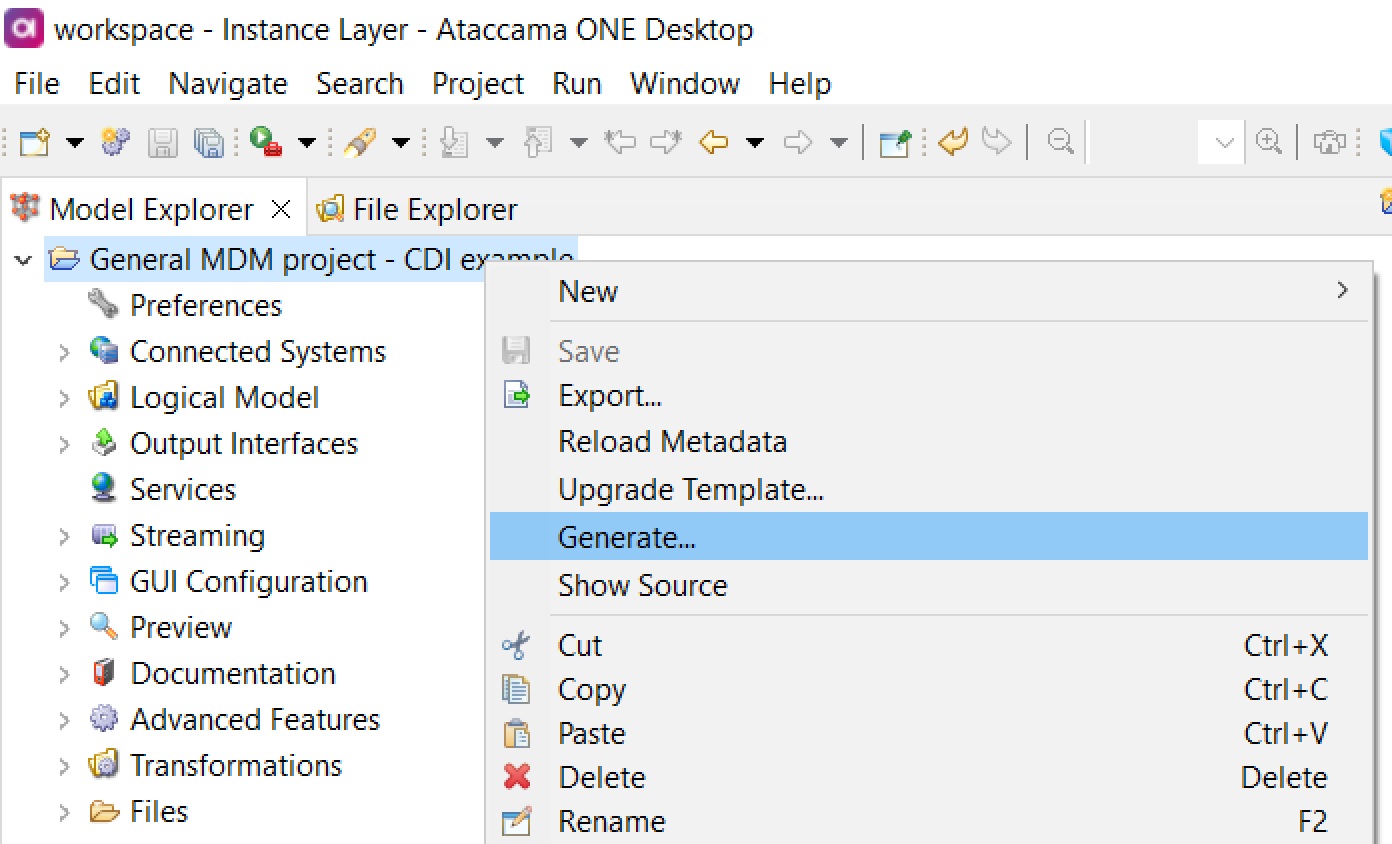The image size is (1392, 844).
Task: Expand the Preview node
Action: 64,628
